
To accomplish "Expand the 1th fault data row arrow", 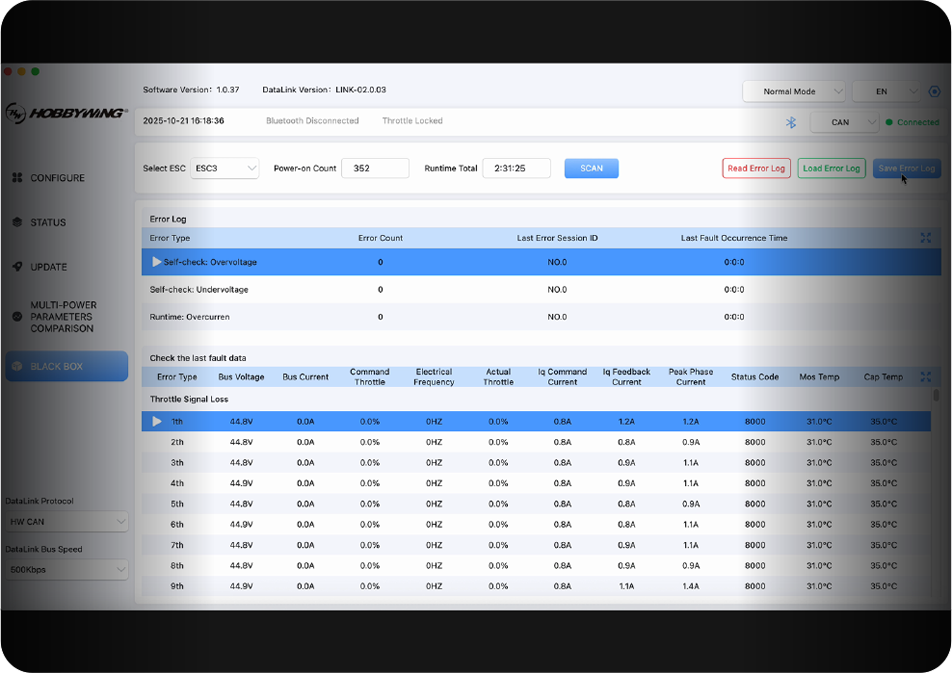I will click(157, 421).
